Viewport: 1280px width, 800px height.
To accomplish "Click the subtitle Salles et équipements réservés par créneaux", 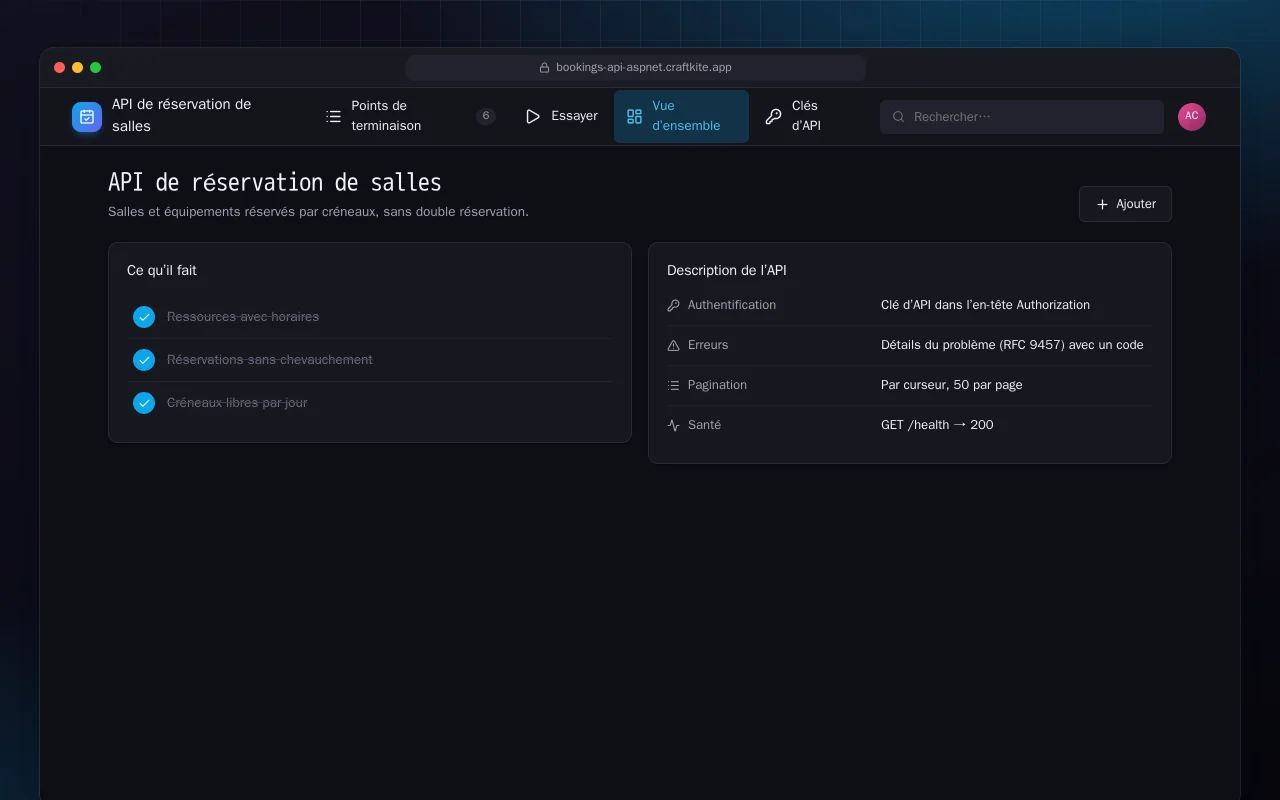I will (x=318, y=212).
